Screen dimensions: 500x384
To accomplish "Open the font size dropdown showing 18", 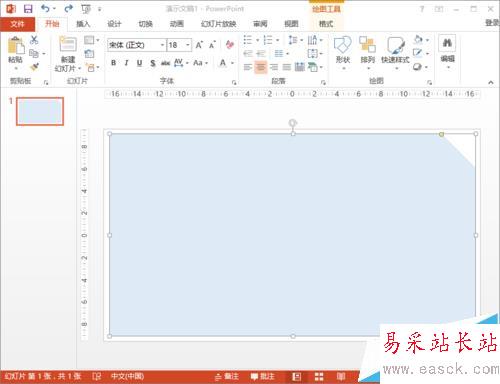I will [188, 45].
